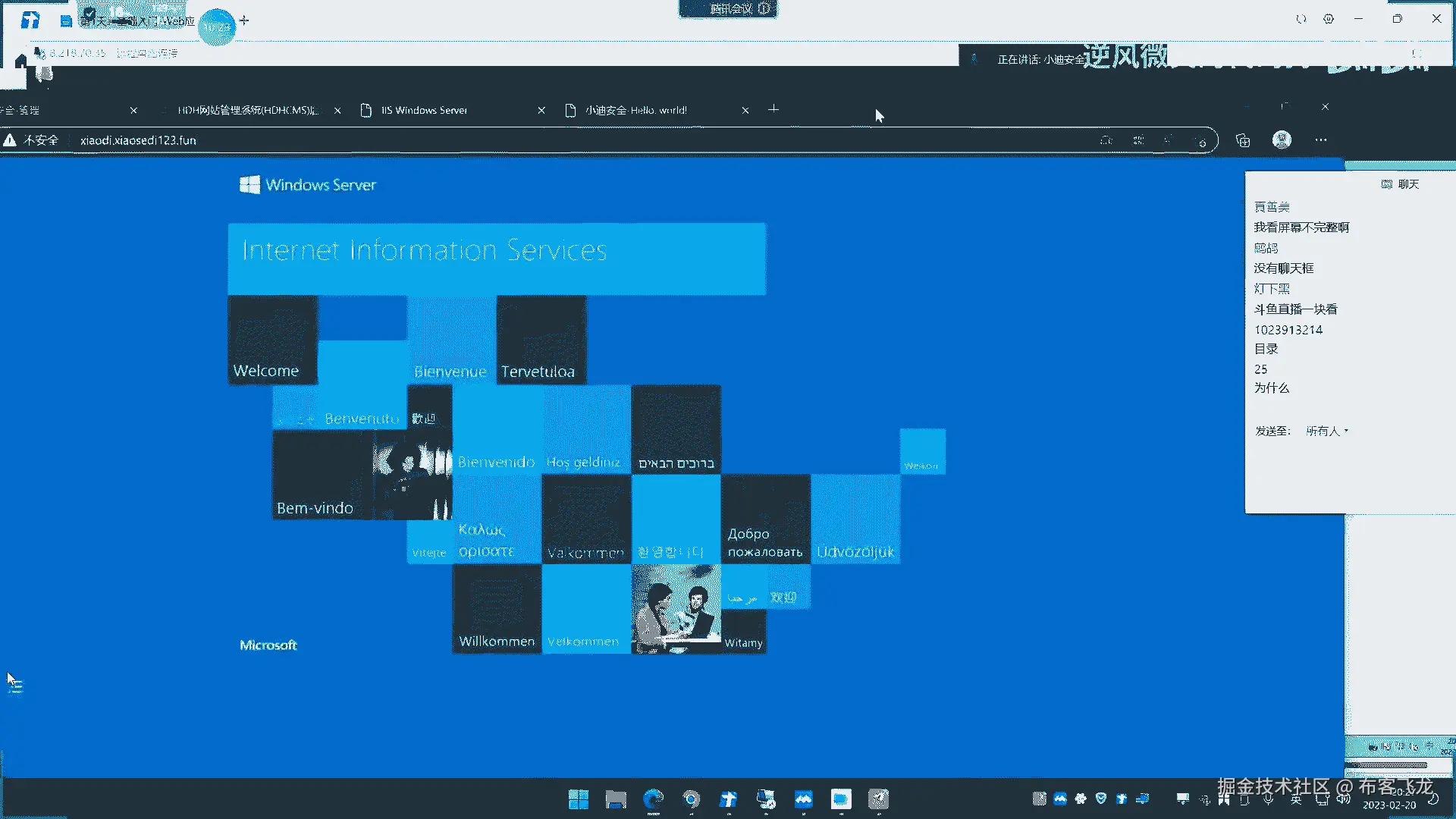Open Microsoft Edge from the taskbar
1456x819 pixels.
coord(653,799)
